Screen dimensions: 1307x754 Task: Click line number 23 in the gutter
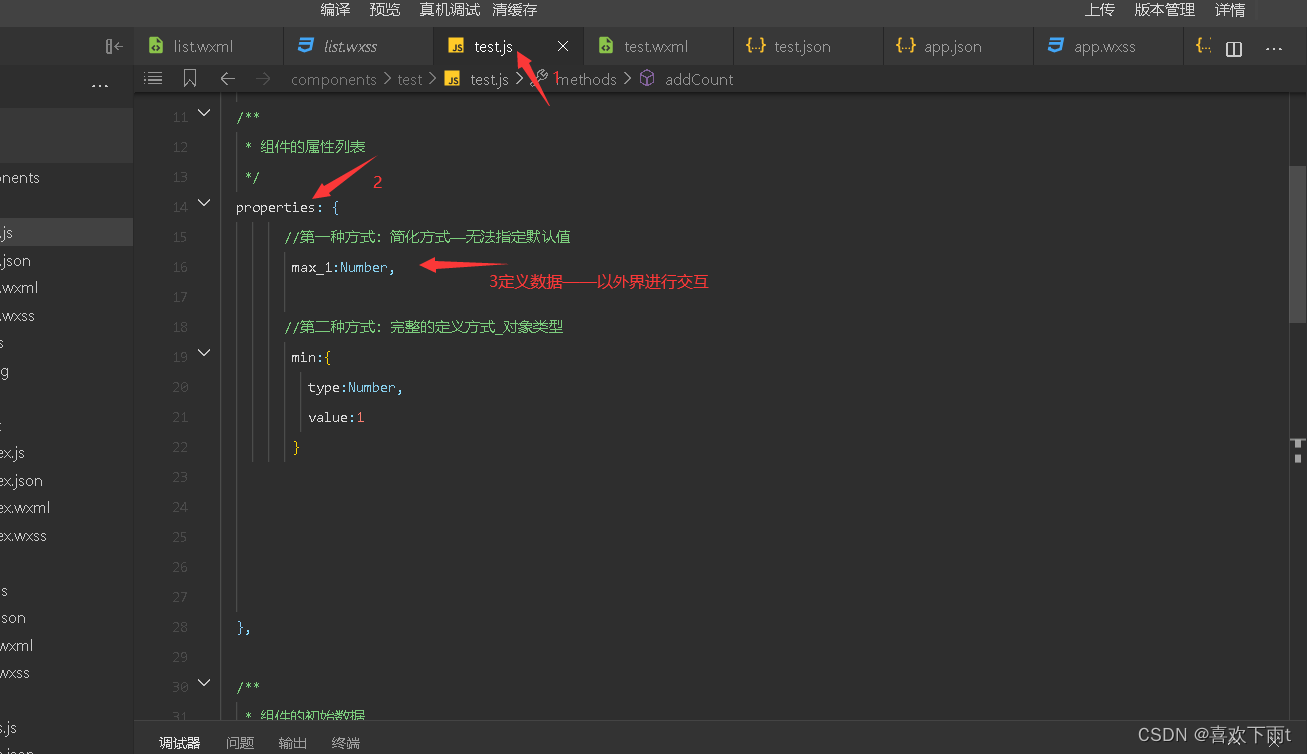point(180,477)
